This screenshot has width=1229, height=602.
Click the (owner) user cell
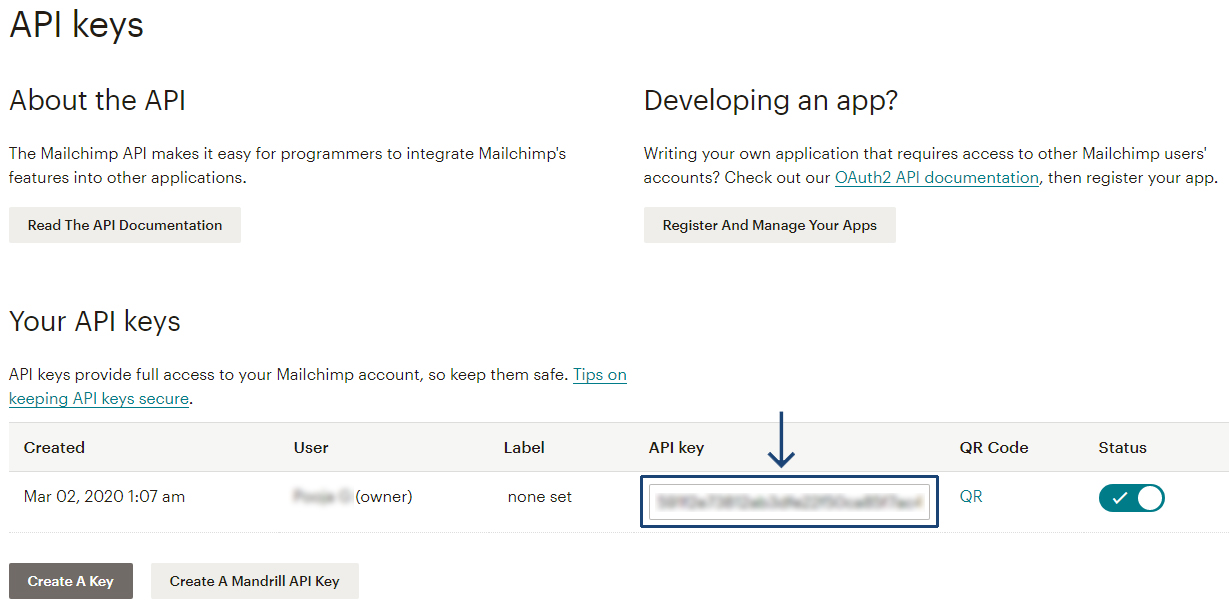point(353,496)
